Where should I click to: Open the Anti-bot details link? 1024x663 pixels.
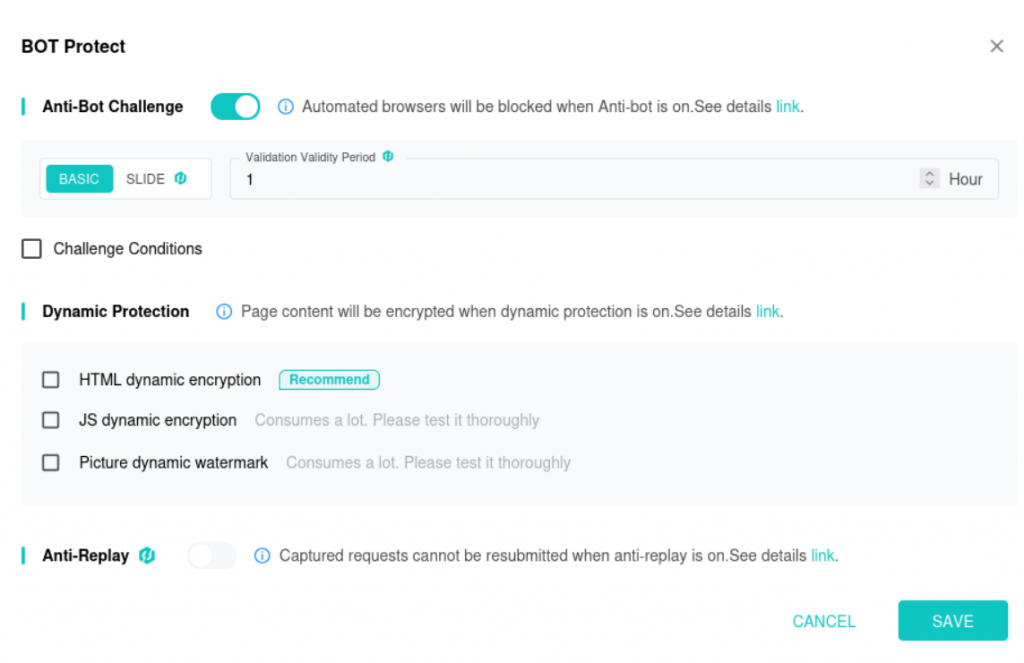coord(788,106)
